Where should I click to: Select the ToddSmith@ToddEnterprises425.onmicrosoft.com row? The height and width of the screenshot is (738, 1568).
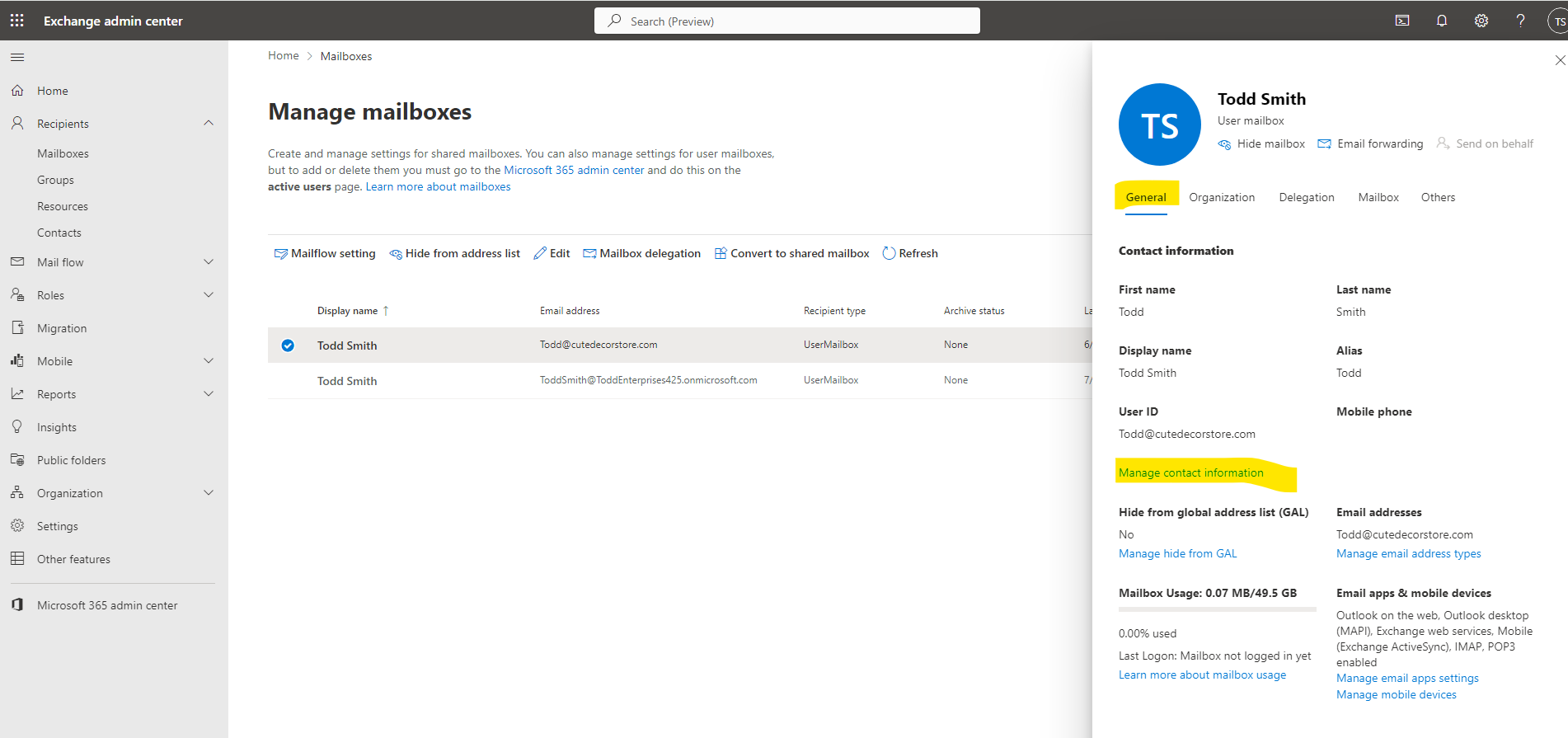click(679, 380)
